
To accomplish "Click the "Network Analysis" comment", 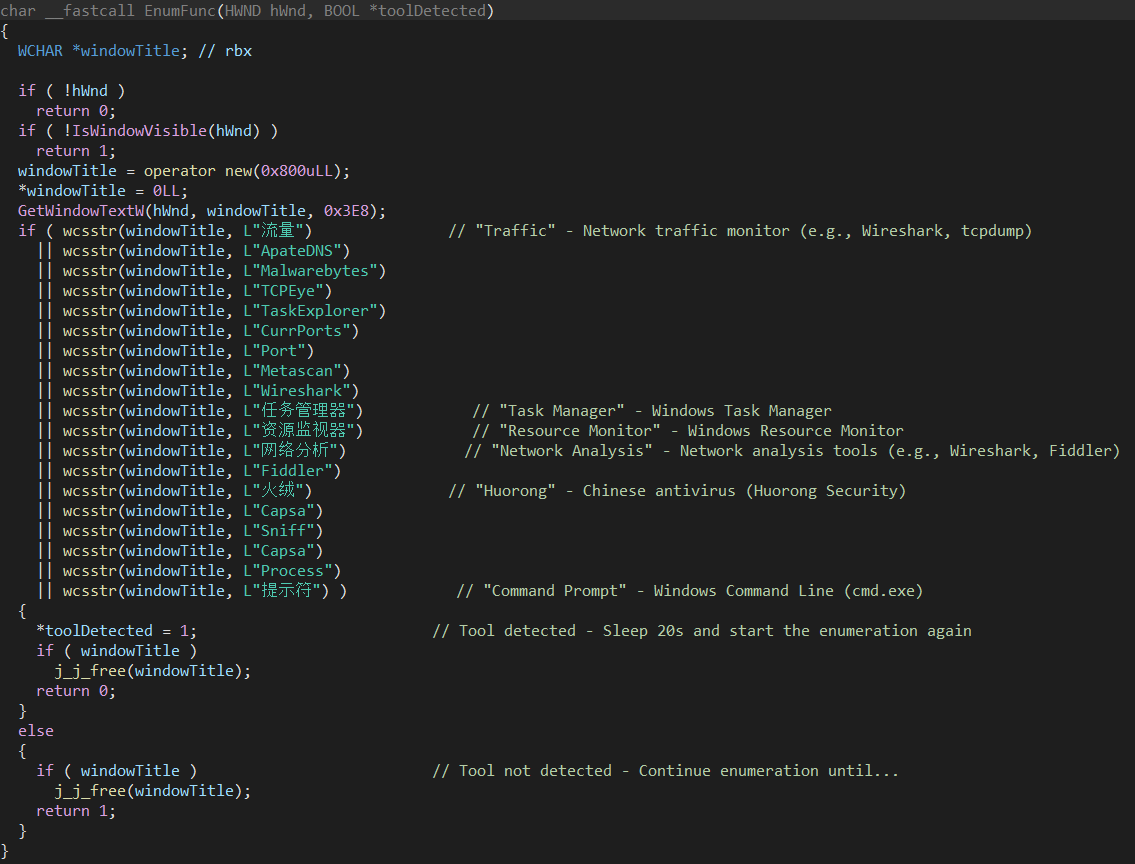I will 792,451.
